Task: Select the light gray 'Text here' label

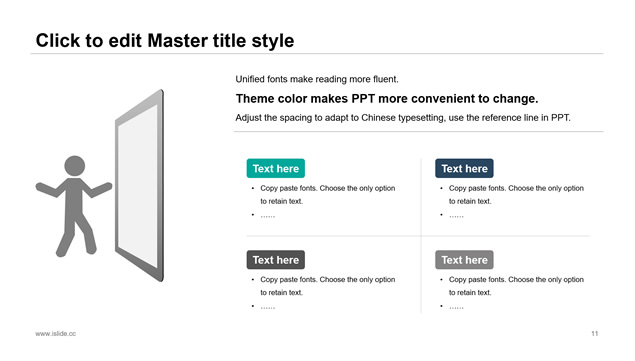Action: click(465, 260)
